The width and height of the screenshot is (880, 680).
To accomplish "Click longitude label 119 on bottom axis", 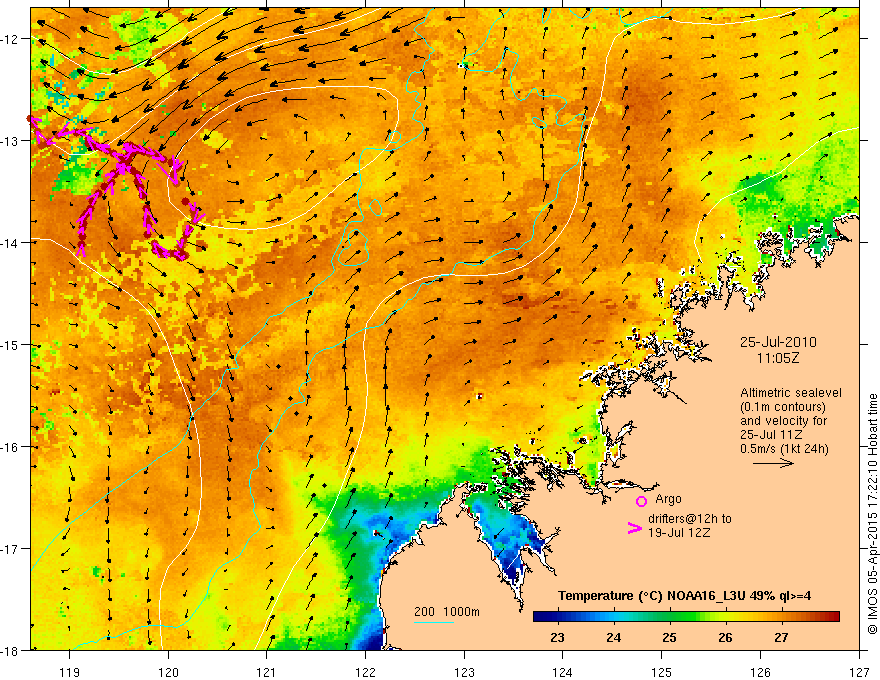I will point(70,673).
